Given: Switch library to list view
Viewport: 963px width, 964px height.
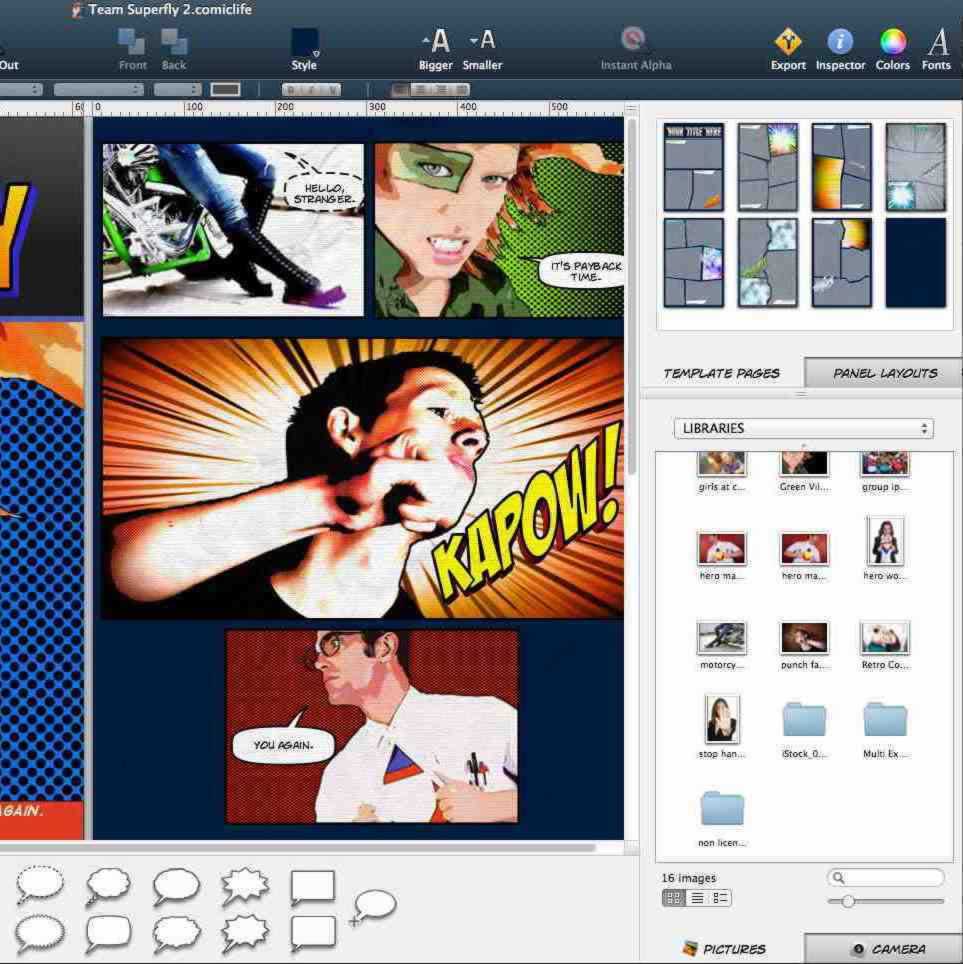Looking at the screenshot, I should 697,899.
